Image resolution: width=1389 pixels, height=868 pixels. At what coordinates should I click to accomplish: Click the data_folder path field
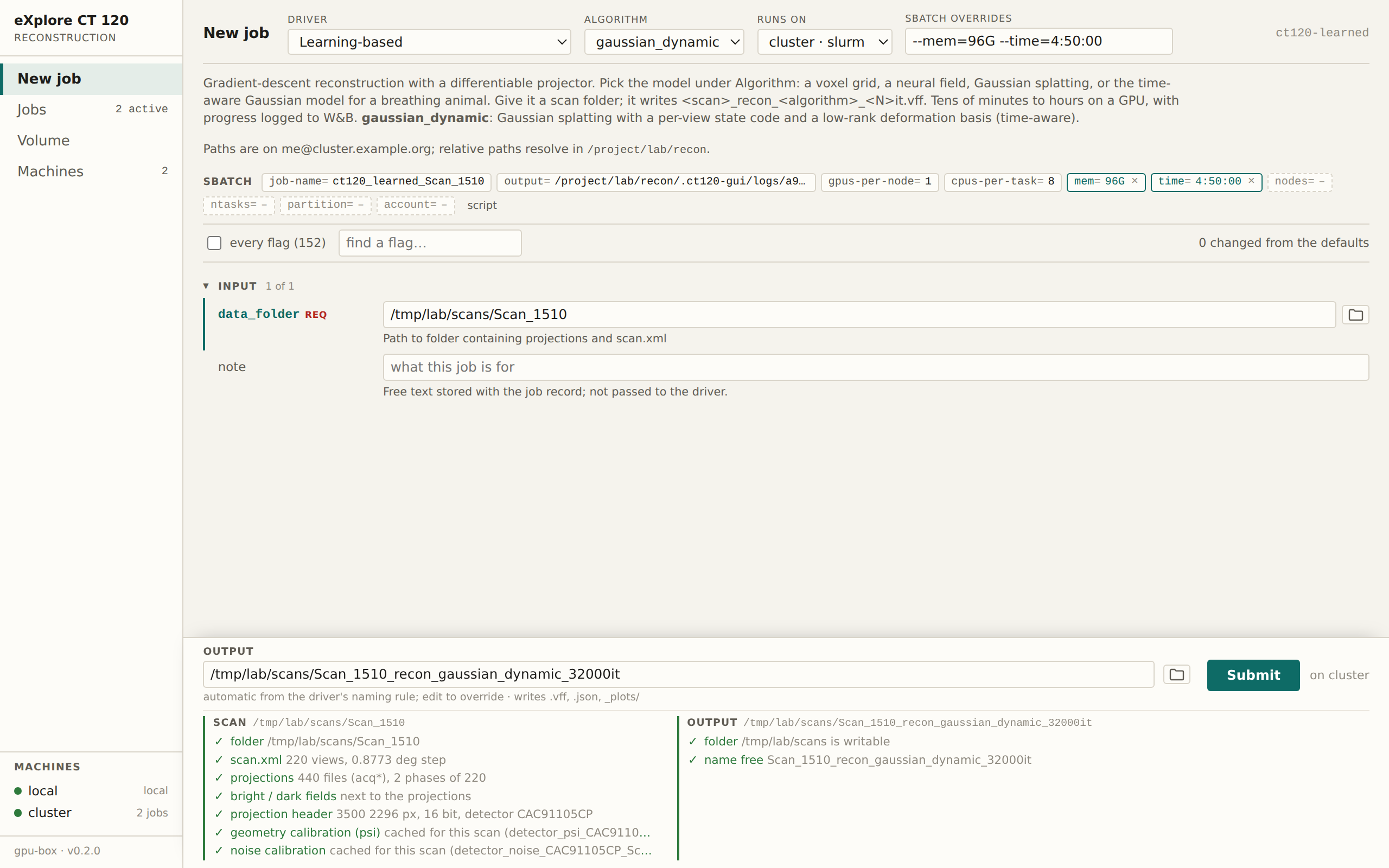pos(859,315)
